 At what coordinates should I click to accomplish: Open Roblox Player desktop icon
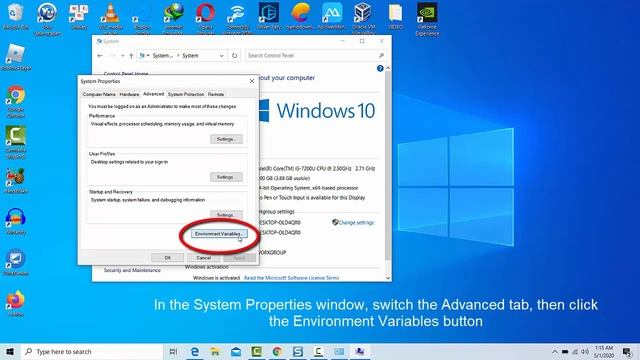pos(16,57)
